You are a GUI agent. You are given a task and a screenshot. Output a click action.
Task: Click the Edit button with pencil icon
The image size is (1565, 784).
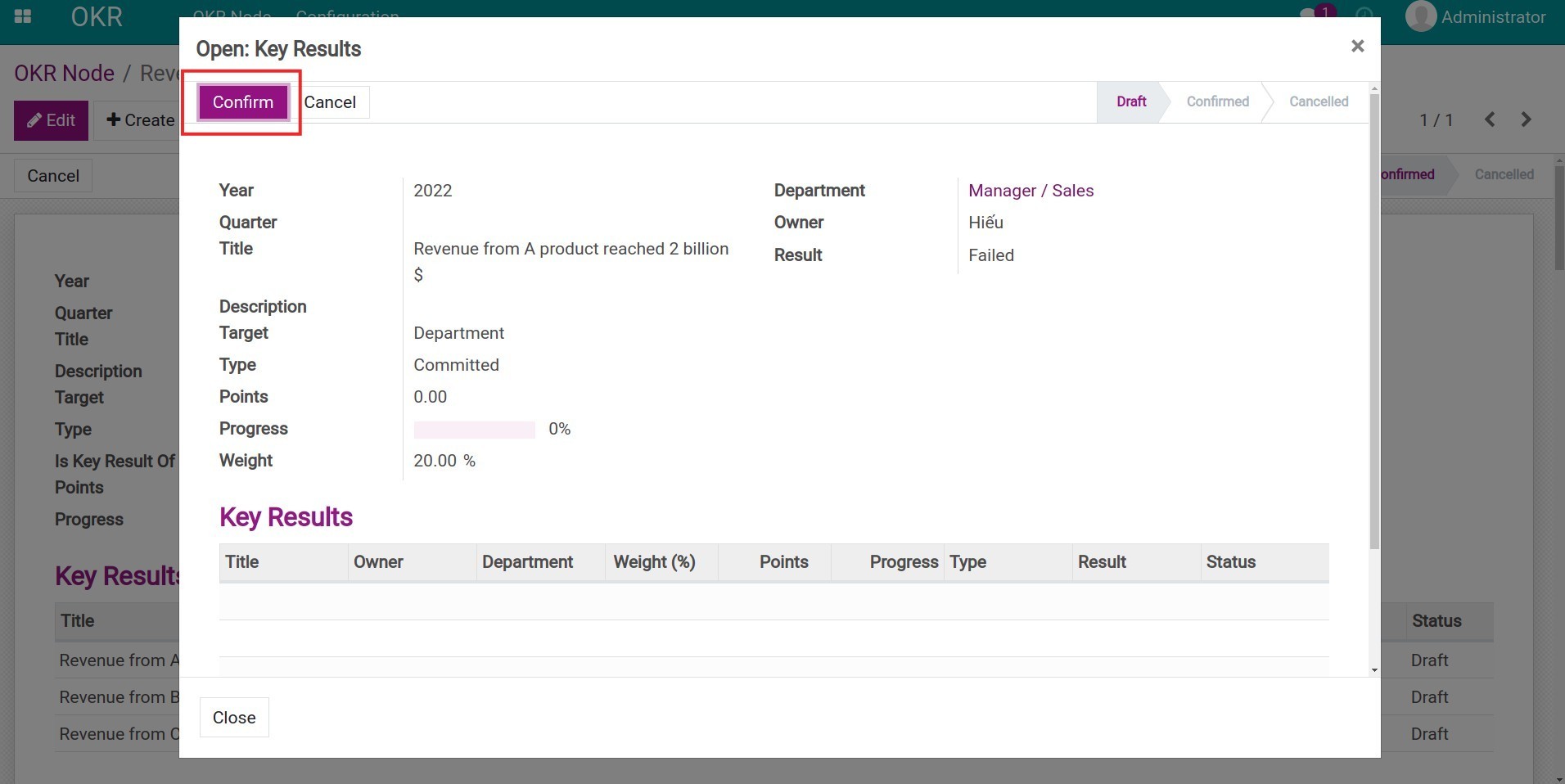[51, 120]
